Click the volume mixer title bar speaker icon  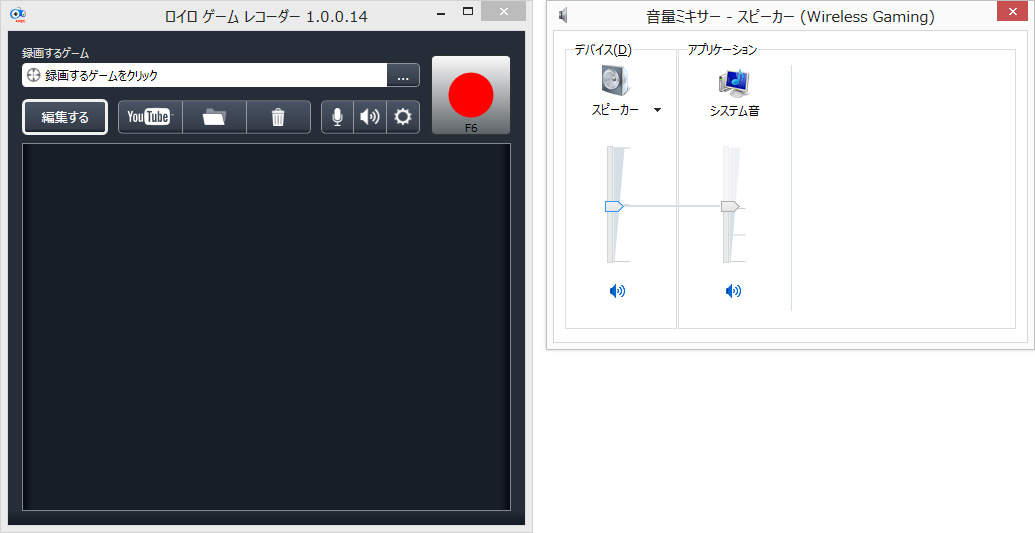[563, 15]
